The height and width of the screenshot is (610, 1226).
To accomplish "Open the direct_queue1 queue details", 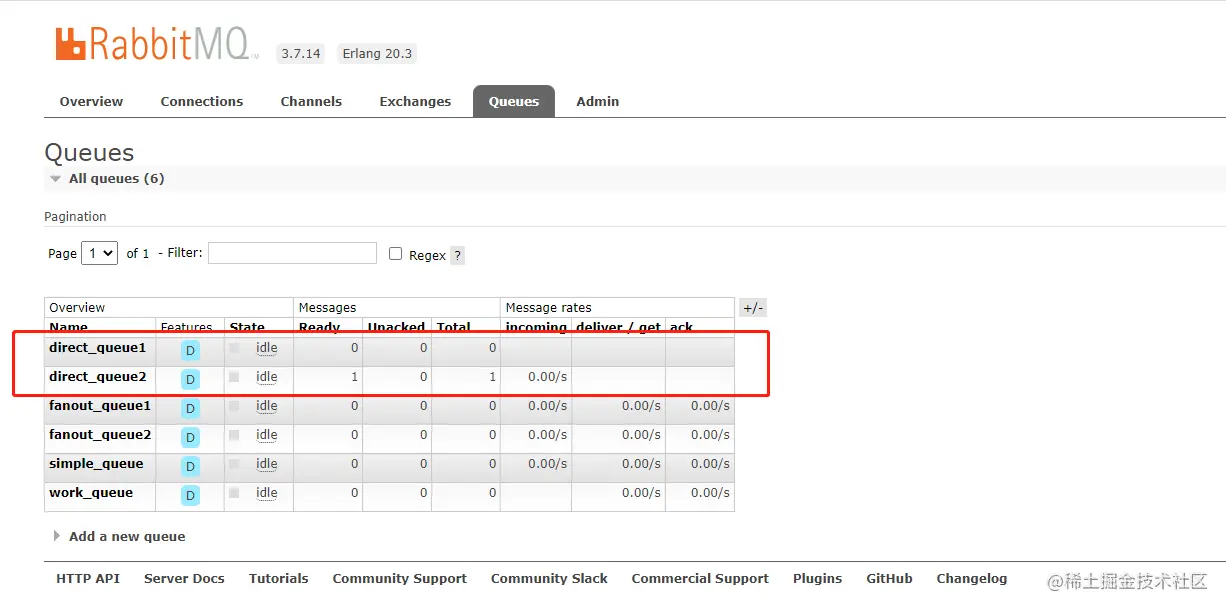I will tap(97, 348).
